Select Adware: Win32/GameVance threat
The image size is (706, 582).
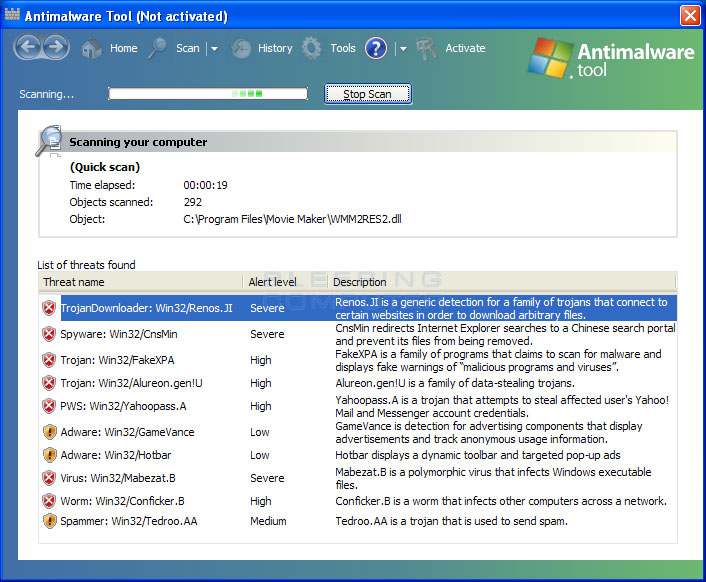(127, 432)
